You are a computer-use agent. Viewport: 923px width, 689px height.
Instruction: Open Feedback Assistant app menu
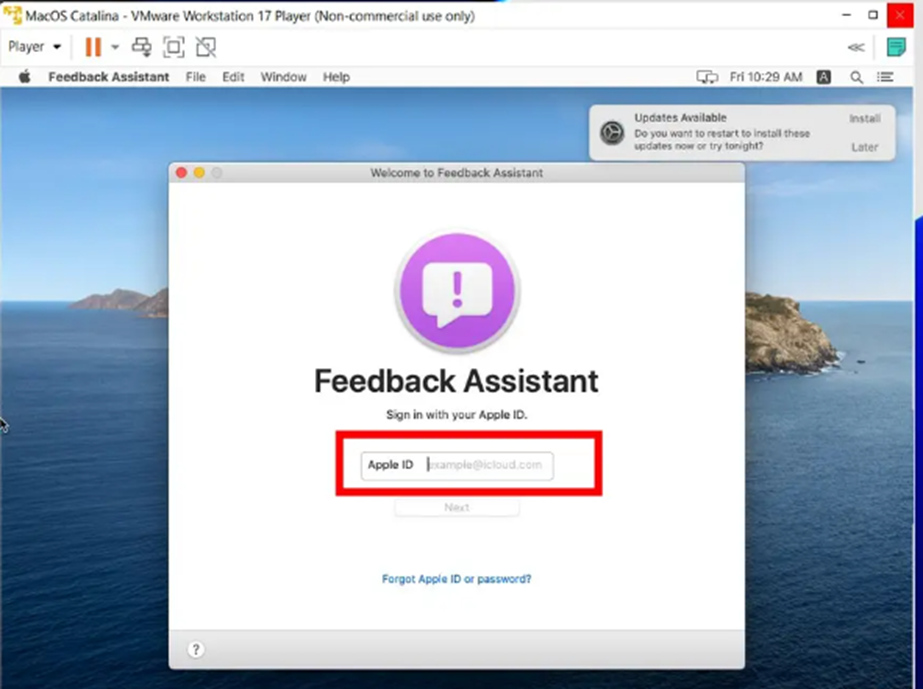click(x=108, y=77)
